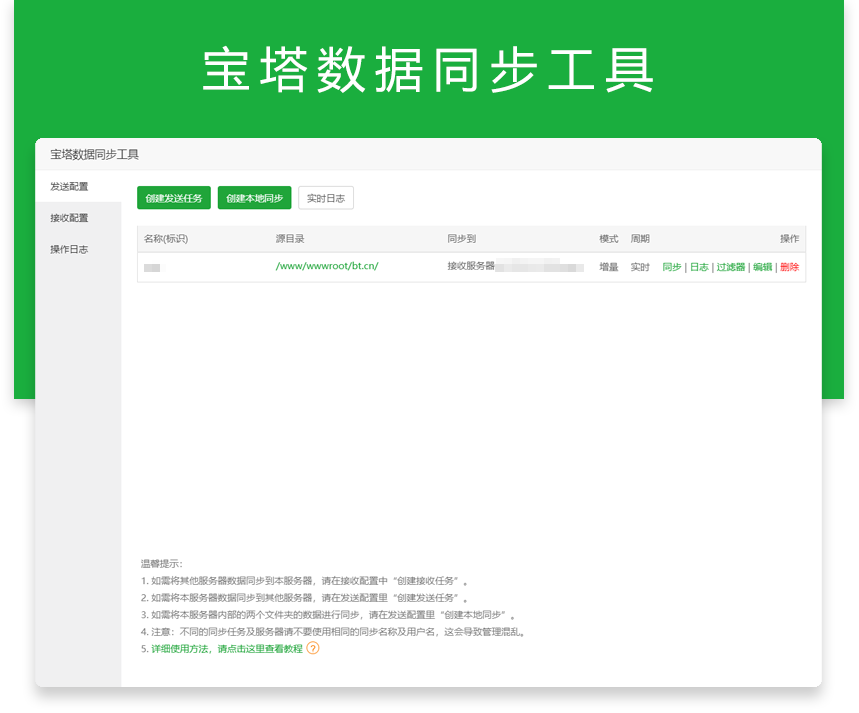859x713 pixels.
Task: Click 模式 column header
Action: pyautogui.click(x=609, y=239)
